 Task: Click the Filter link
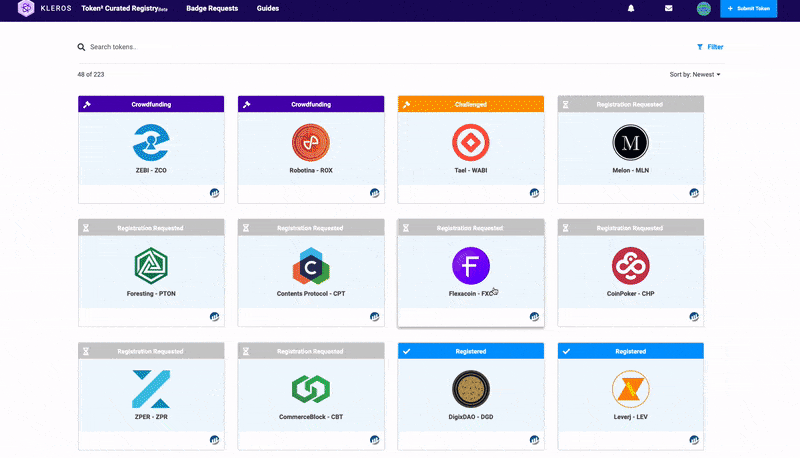[710, 47]
